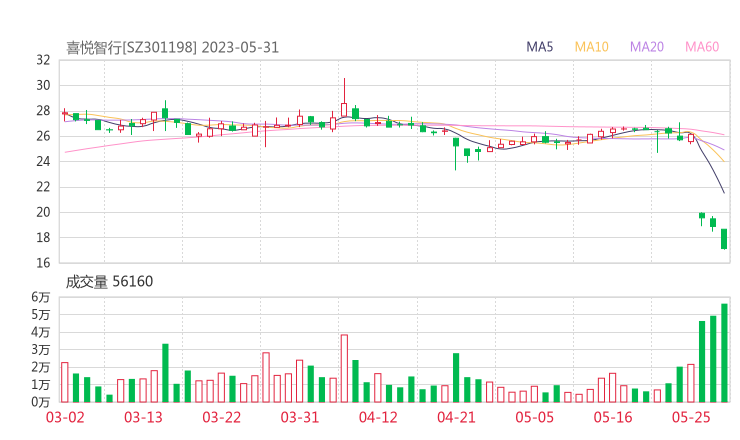This screenshot has height=440, width=740.
Task: Click the 03-31 date label
Action: click(300, 417)
